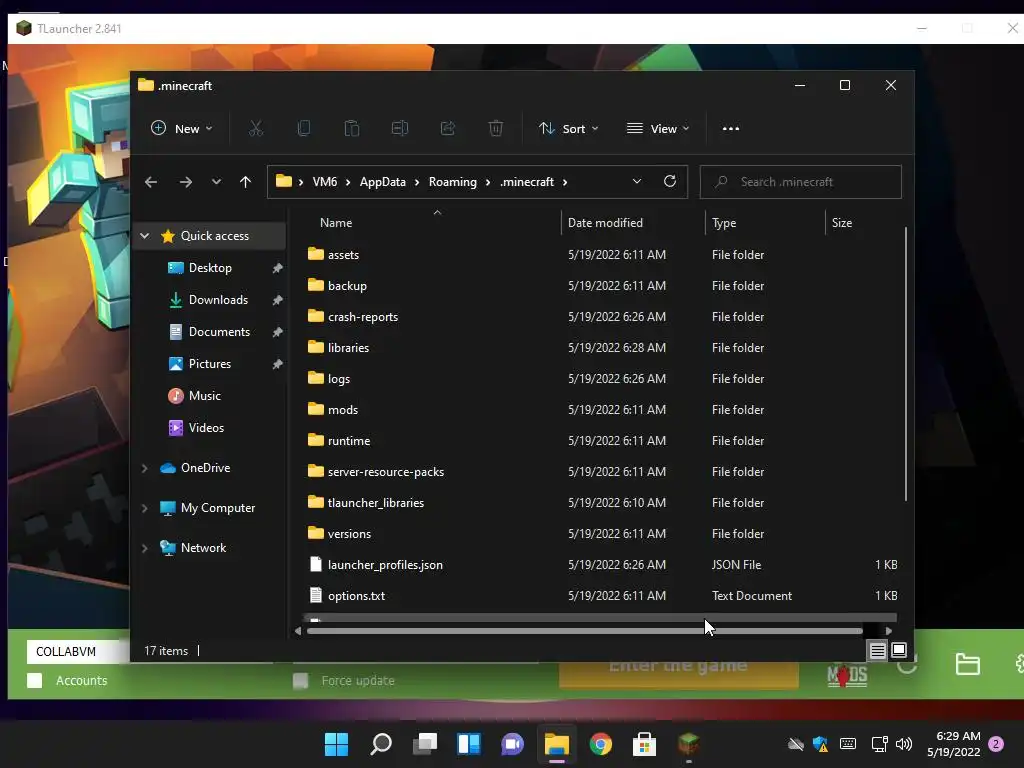1024x768 pixels.
Task: Open Google Chrome from taskbar
Action: pos(601,744)
